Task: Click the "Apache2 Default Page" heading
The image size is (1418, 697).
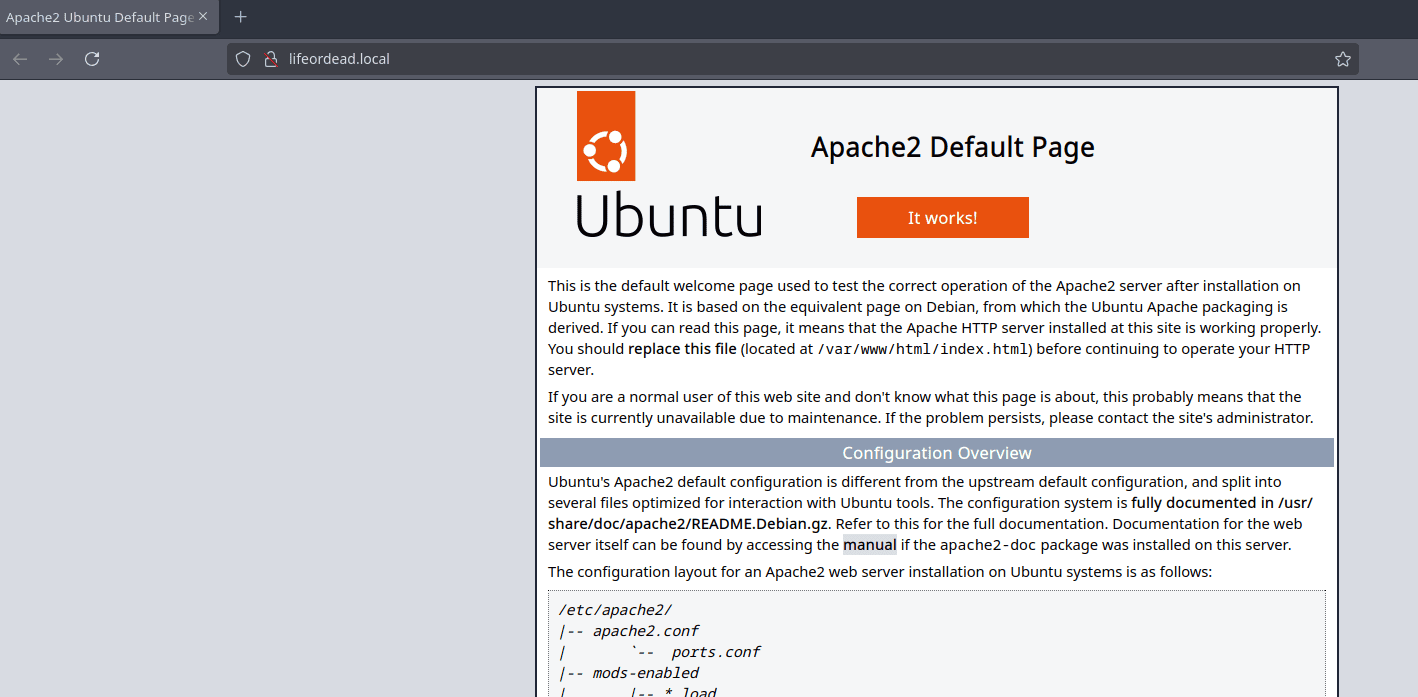Action: pos(952,147)
